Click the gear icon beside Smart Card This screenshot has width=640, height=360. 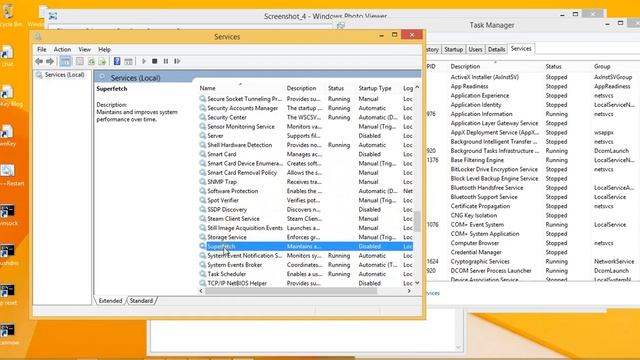click(x=202, y=154)
